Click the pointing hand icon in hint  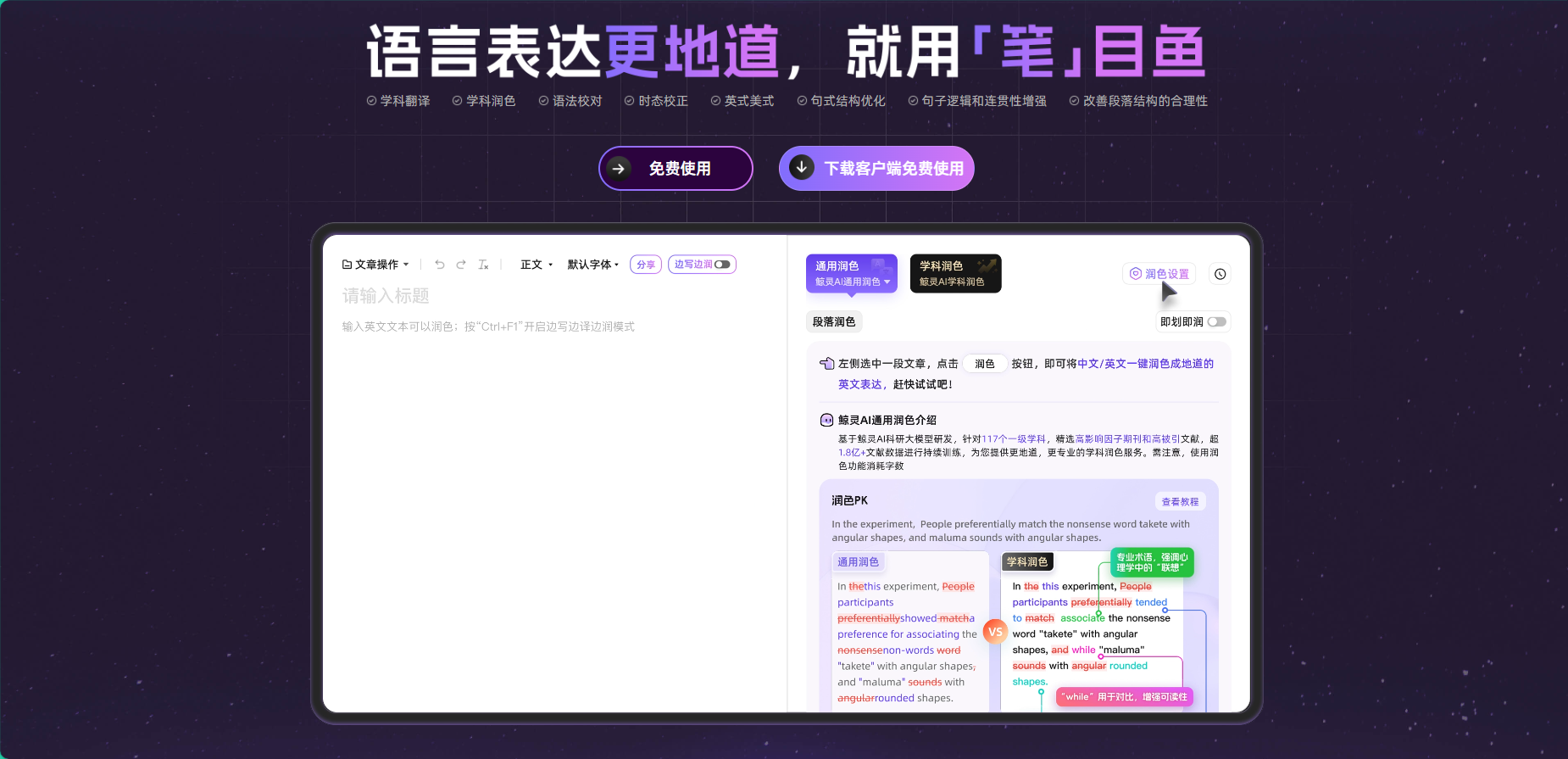[x=826, y=364]
